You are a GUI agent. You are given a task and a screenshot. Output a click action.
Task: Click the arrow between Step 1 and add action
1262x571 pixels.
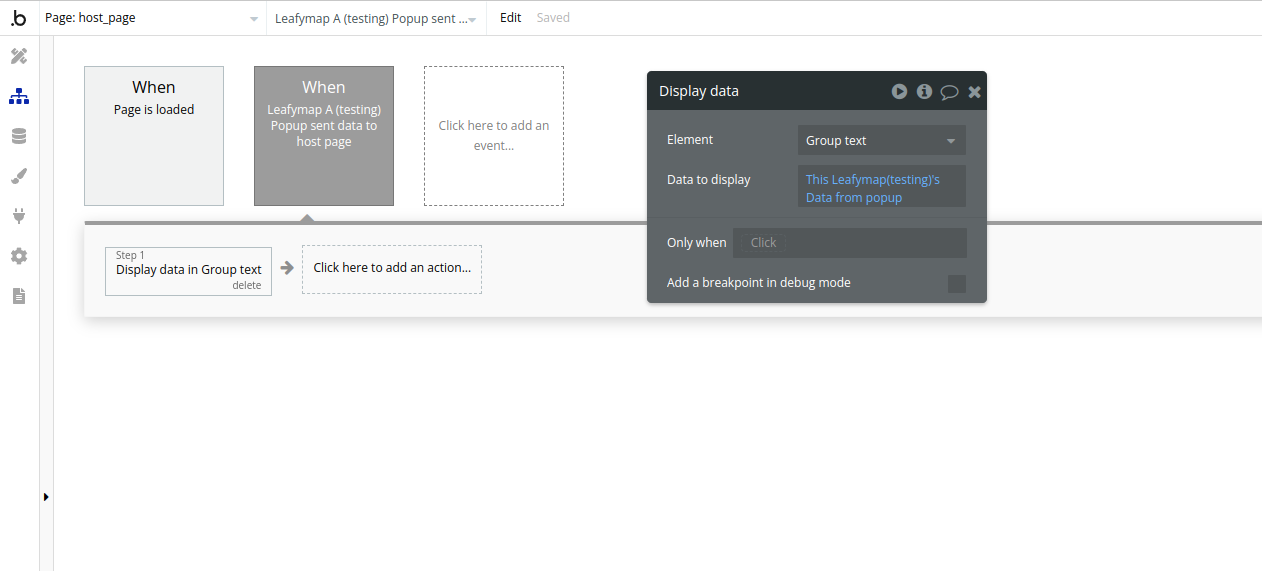click(x=287, y=268)
